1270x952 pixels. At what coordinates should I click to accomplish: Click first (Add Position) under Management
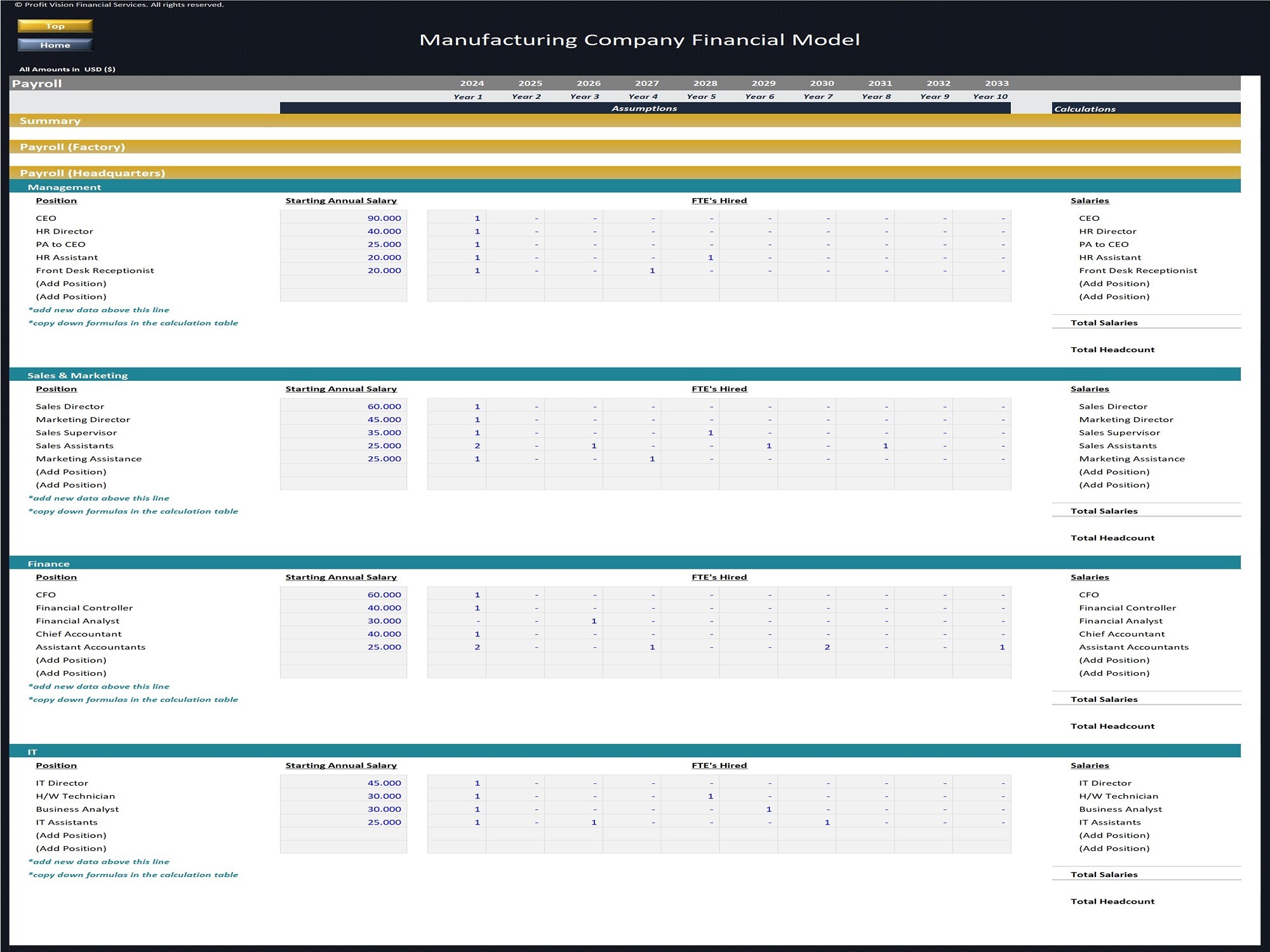pyautogui.click(x=71, y=284)
